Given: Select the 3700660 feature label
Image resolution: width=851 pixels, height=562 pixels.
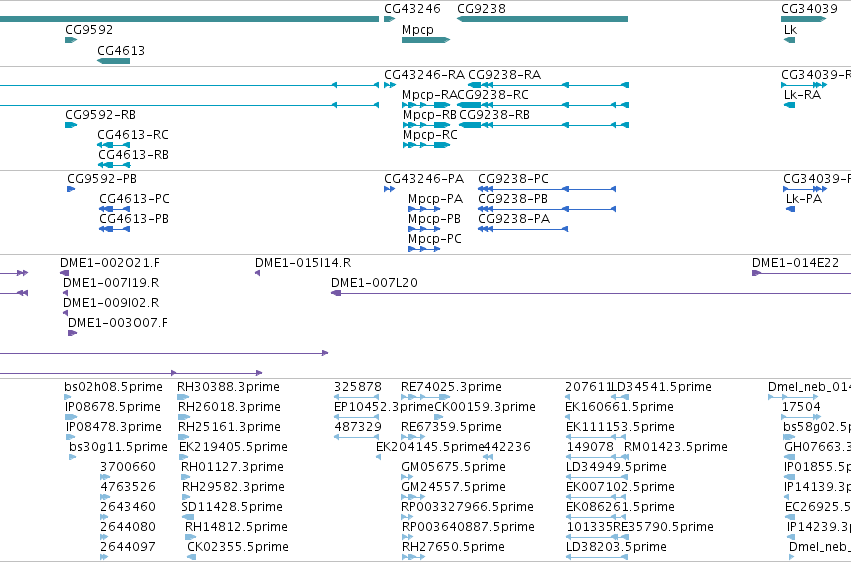Looking at the screenshot, I should pos(128,468).
